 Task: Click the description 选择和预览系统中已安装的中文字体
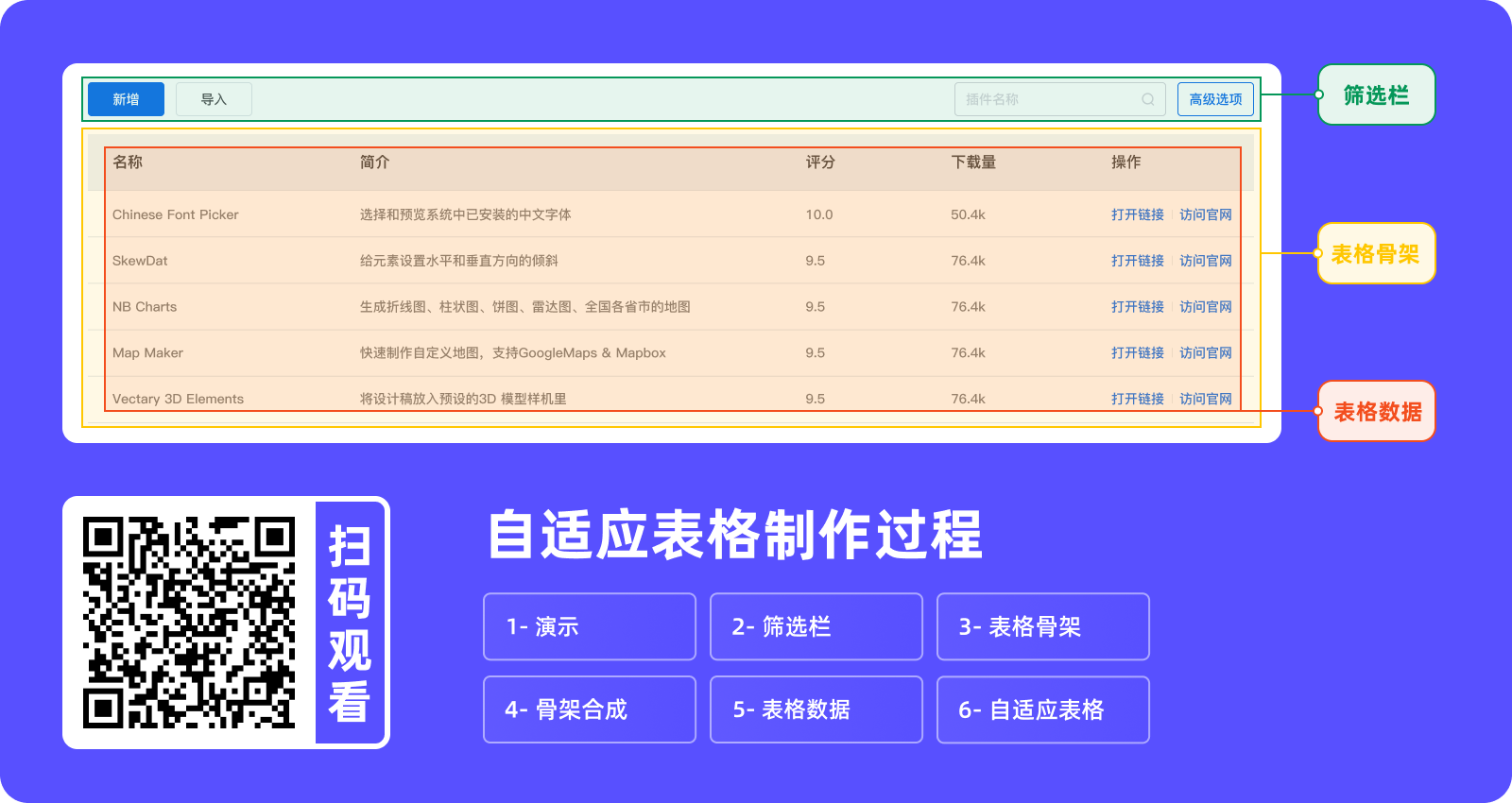pos(466,214)
